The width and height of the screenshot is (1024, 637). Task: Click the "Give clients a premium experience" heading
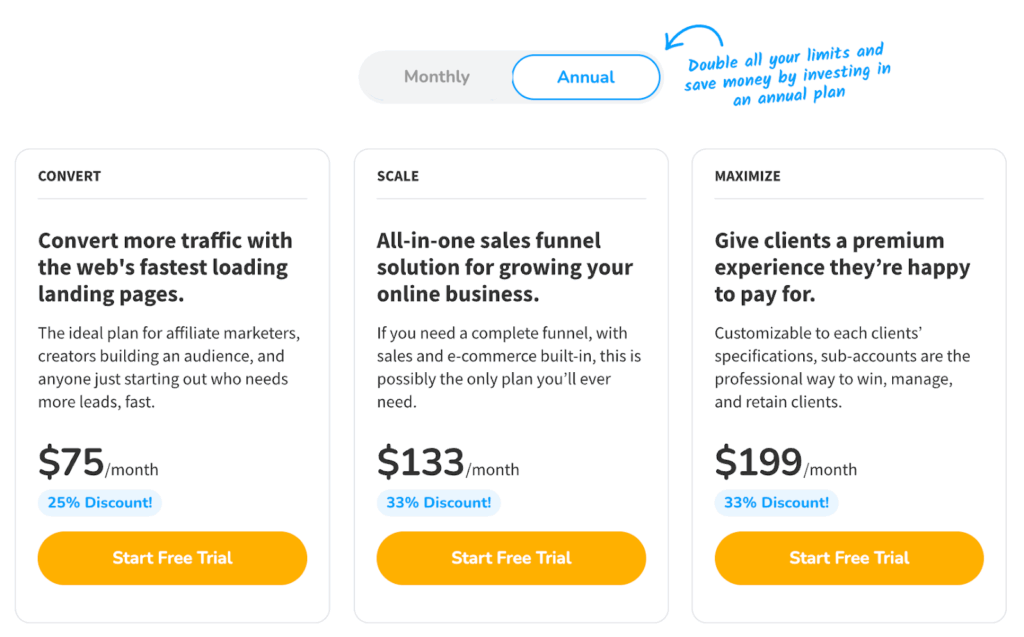pos(843,267)
